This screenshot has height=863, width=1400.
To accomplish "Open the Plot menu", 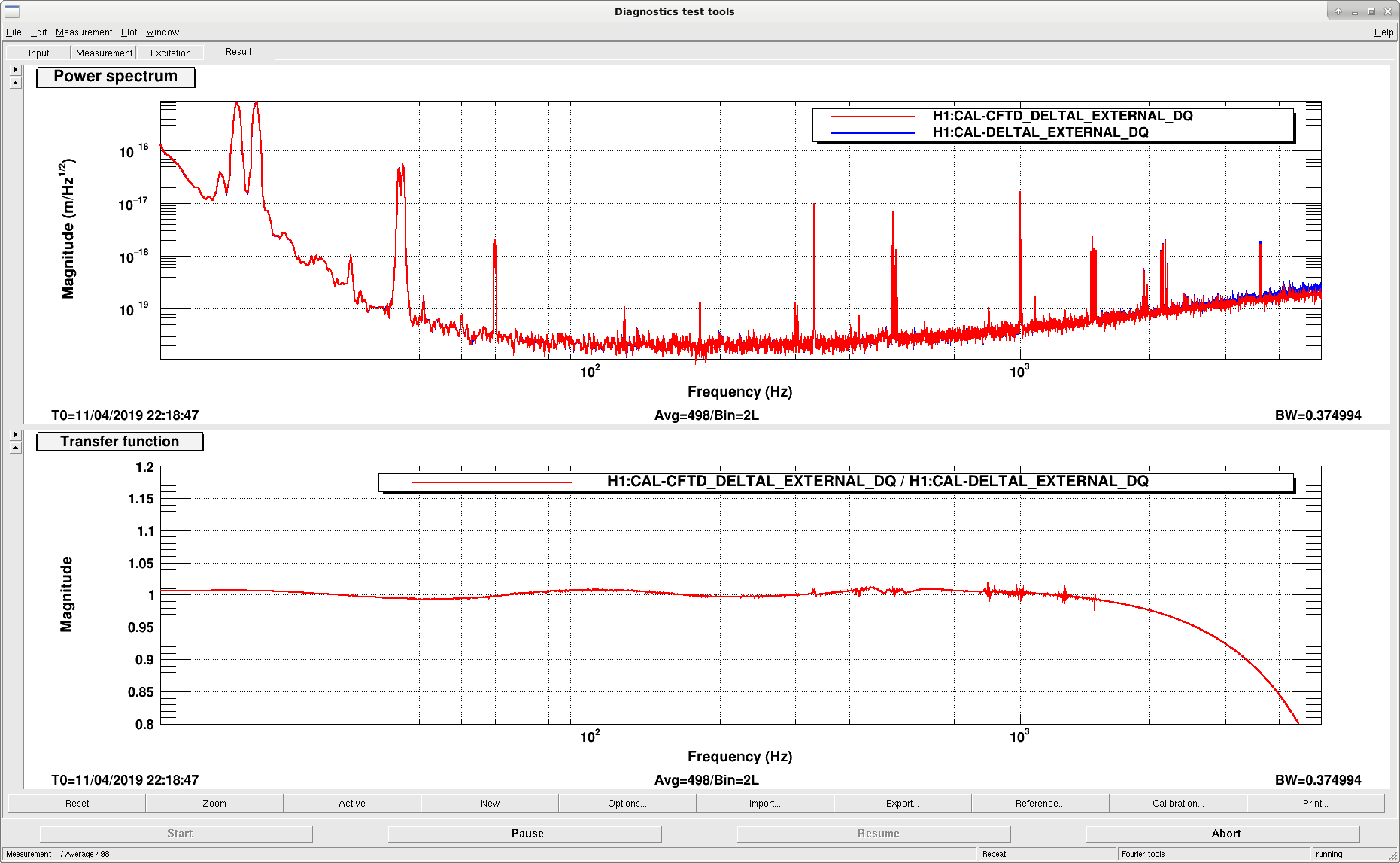I will click(129, 32).
